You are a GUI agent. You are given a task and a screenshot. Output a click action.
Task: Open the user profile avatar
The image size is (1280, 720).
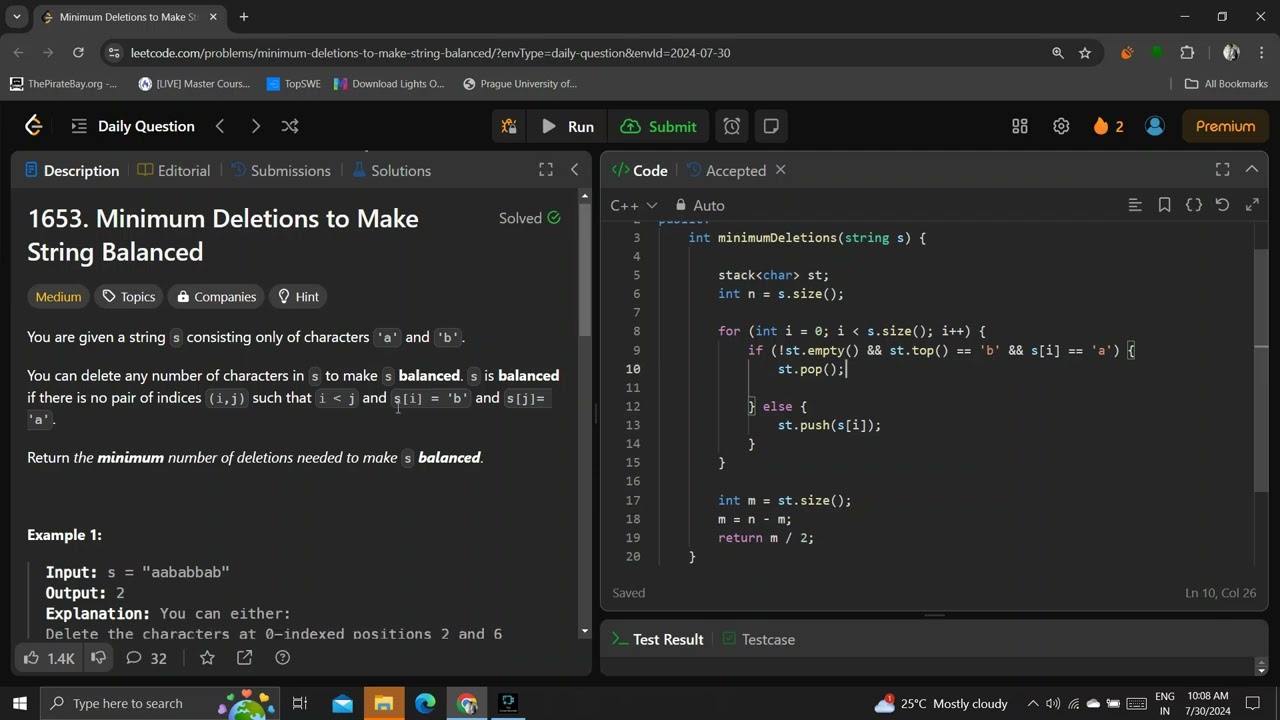[1155, 126]
